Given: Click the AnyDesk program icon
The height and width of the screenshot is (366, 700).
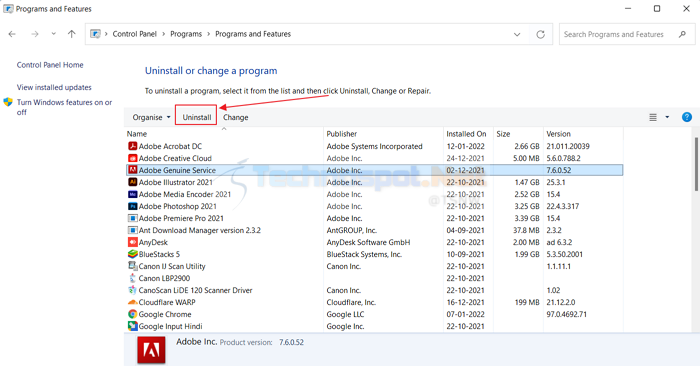Looking at the screenshot, I should [132, 242].
